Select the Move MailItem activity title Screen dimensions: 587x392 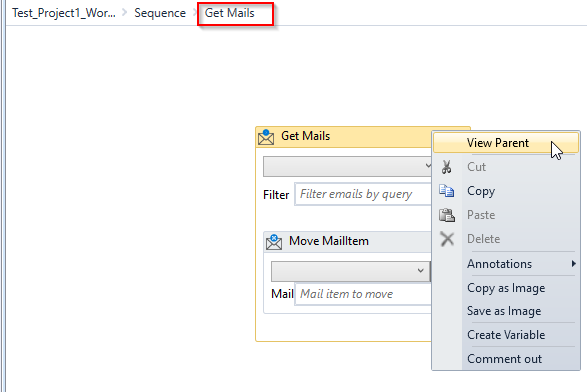click(x=329, y=241)
